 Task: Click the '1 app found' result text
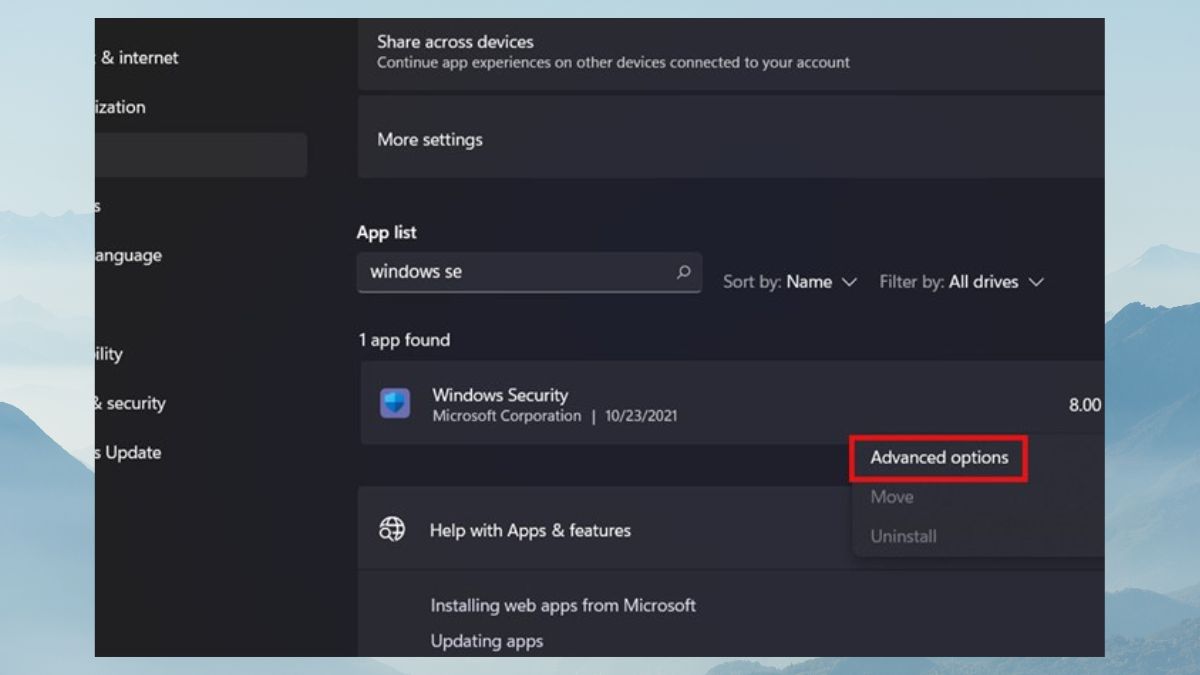[404, 340]
